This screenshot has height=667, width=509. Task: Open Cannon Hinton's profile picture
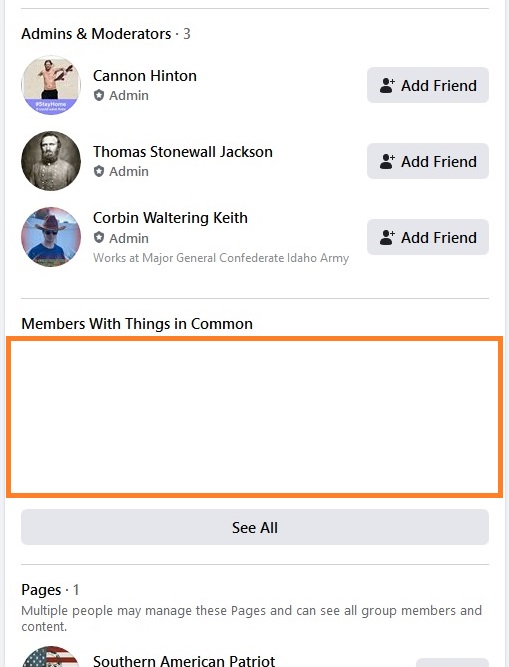pyautogui.click(x=51, y=85)
